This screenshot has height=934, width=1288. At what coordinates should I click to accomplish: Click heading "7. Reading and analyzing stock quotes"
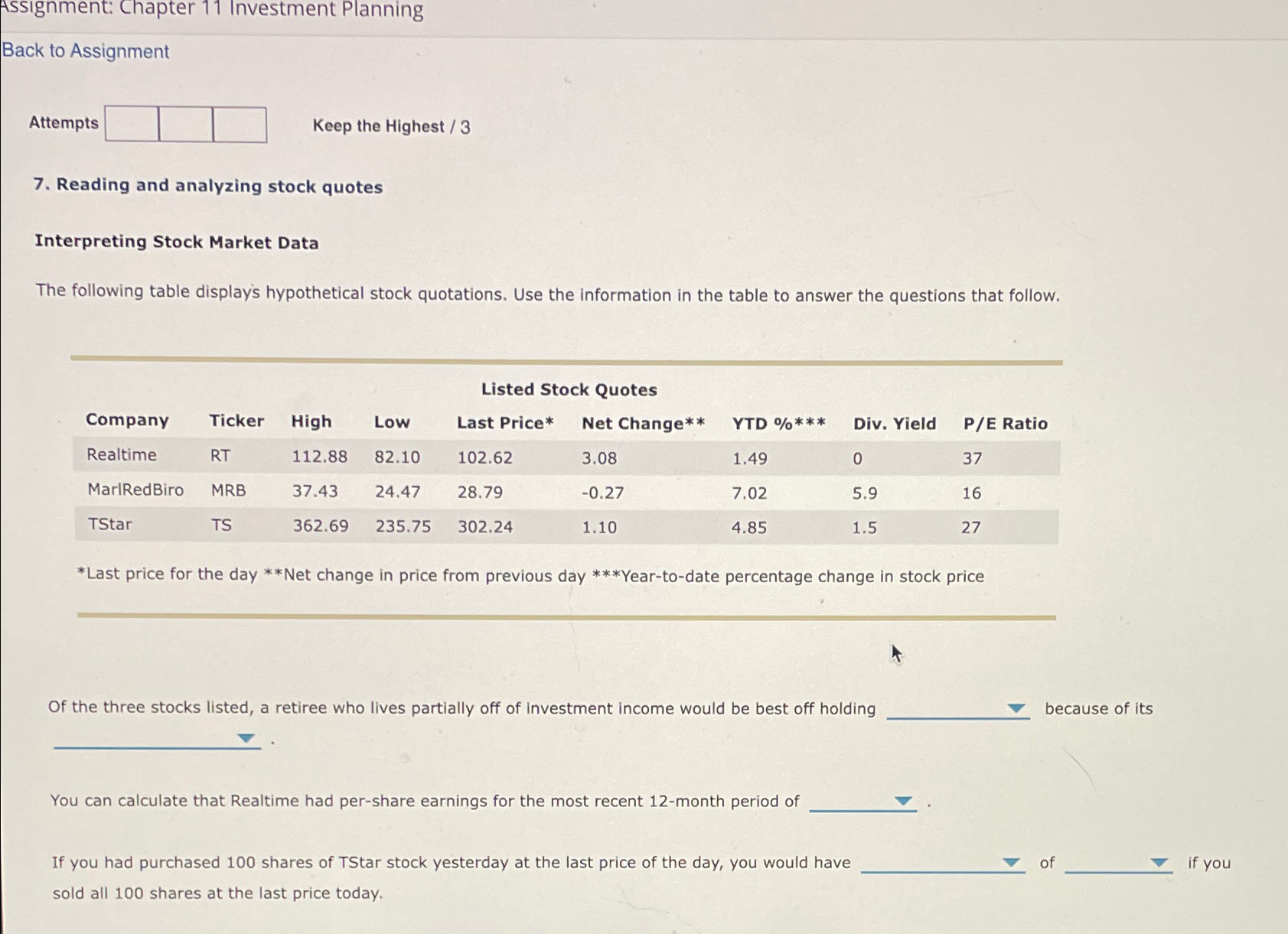[209, 185]
